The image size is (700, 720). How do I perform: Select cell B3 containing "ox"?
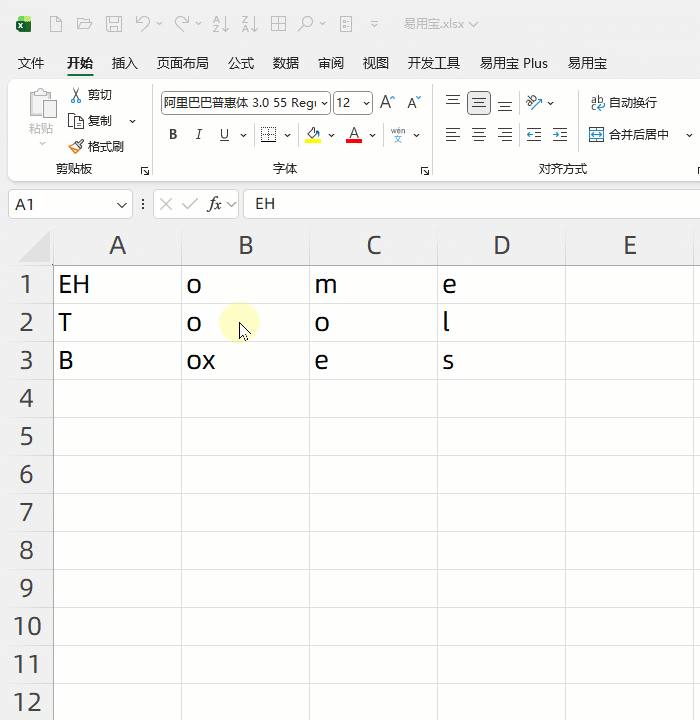(245, 361)
